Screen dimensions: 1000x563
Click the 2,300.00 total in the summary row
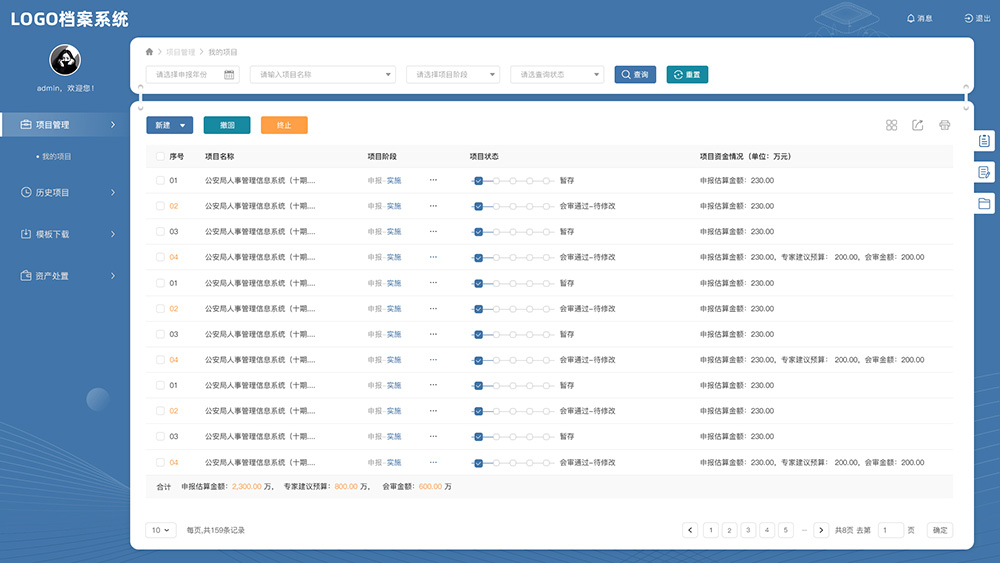click(x=247, y=486)
